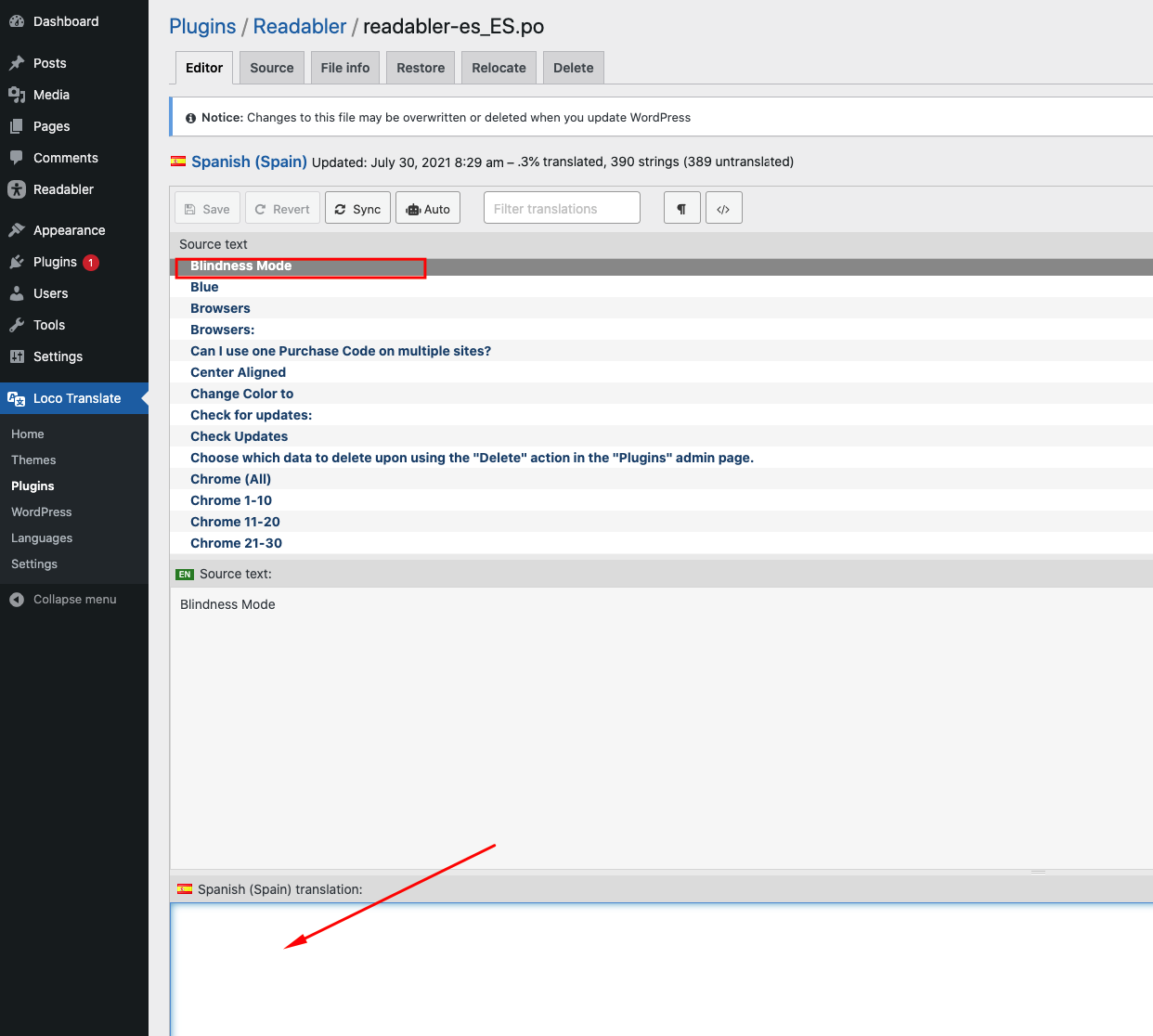Toggle code view button
This screenshot has height=1036, width=1153.
click(723, 209)
